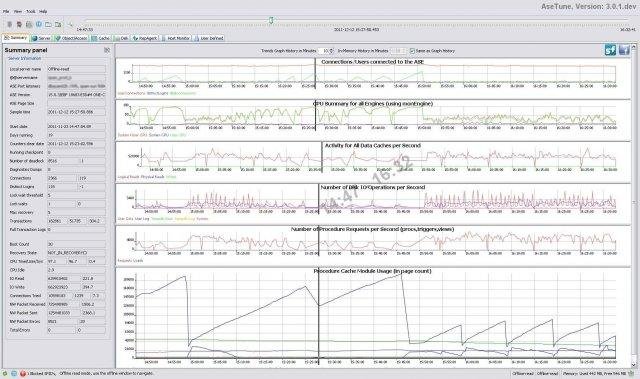Click the red disconnect plug toolbar icon

pyautogui.click(x=19, y=24)
